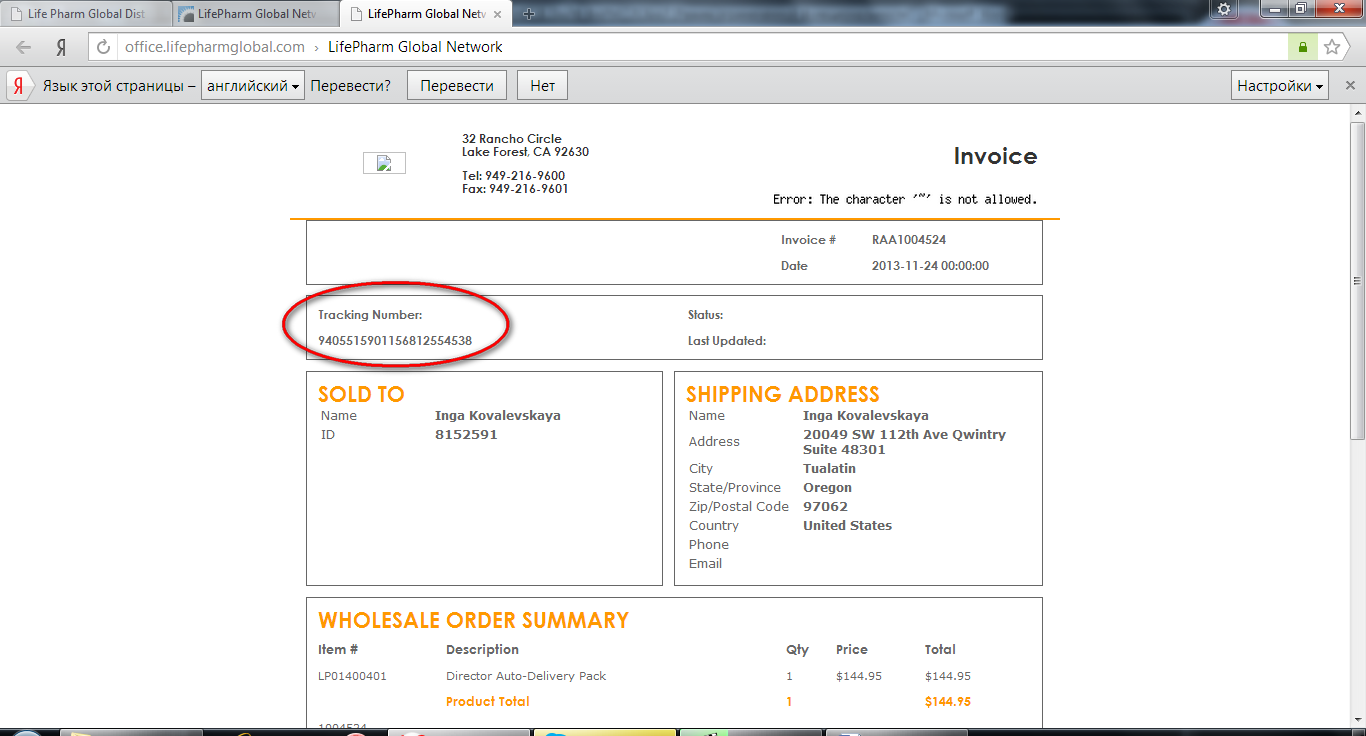Click the browser back arrow

coord(23,47)
